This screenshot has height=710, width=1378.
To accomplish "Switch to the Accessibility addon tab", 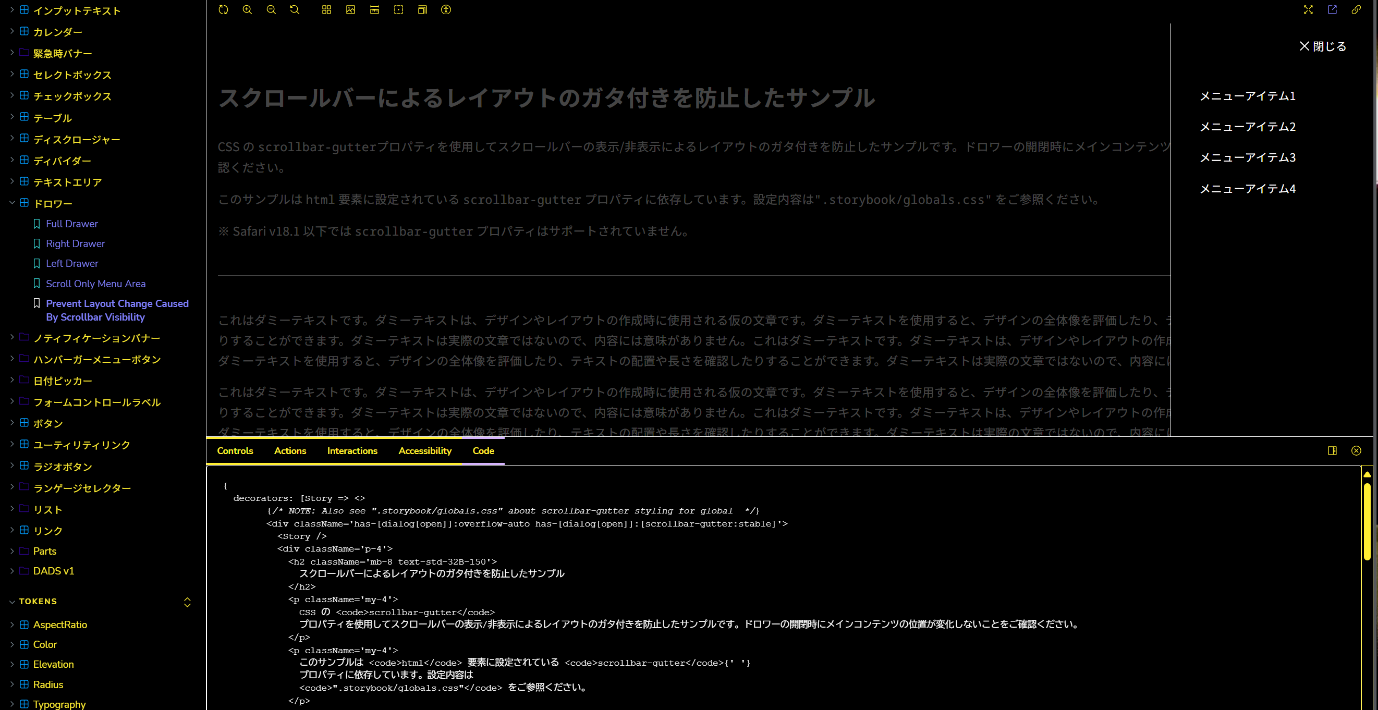I will (x=425, y=451).
